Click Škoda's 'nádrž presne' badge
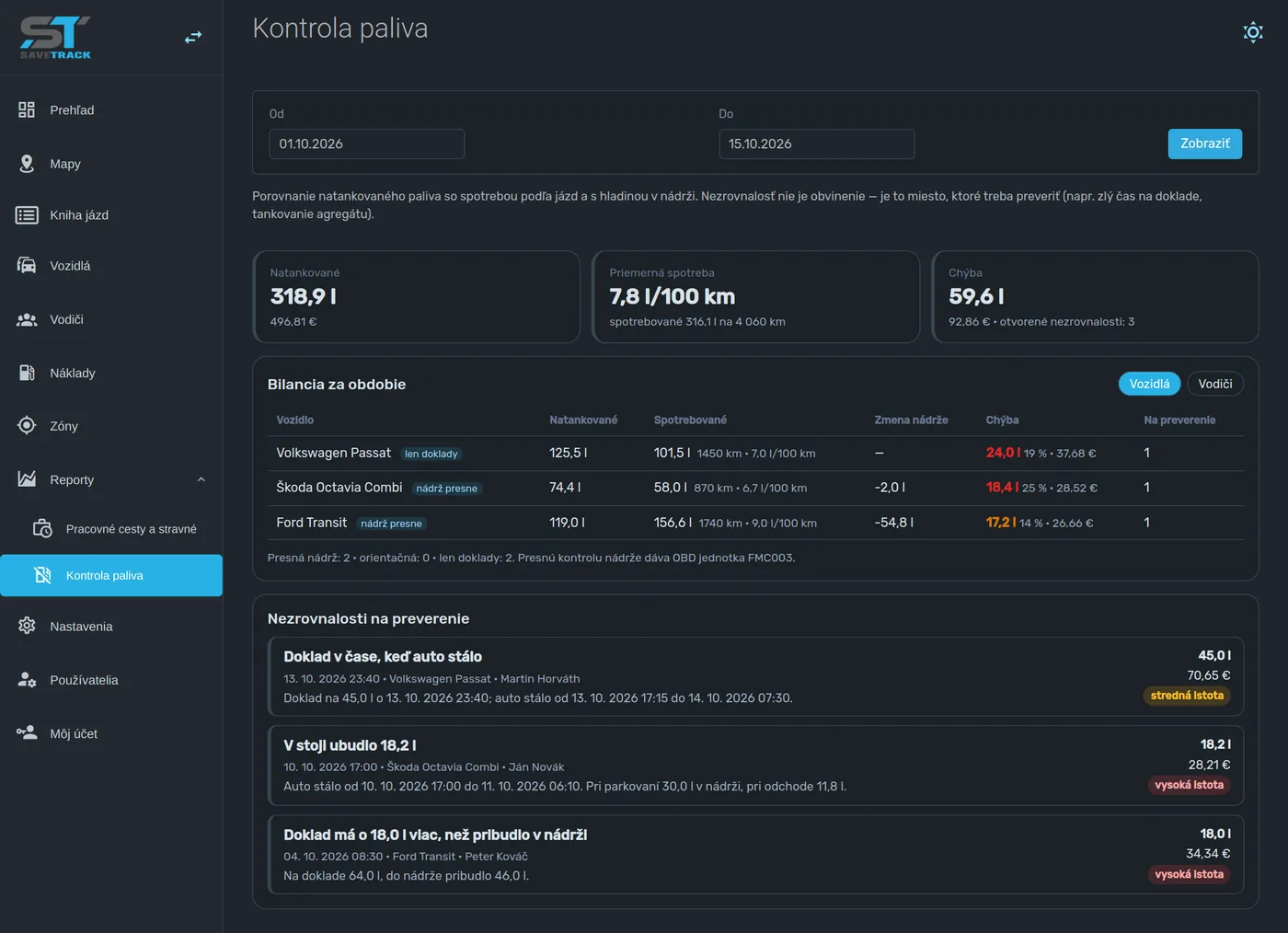 (x=447, y=489)
